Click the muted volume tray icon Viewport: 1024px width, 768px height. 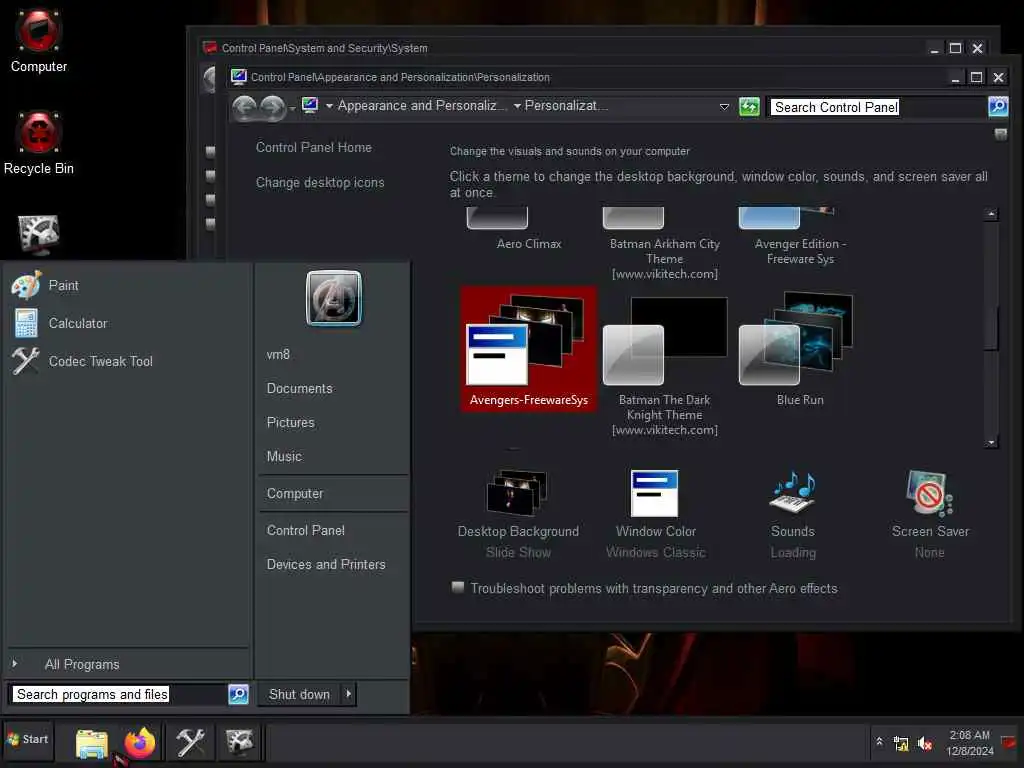924,743
